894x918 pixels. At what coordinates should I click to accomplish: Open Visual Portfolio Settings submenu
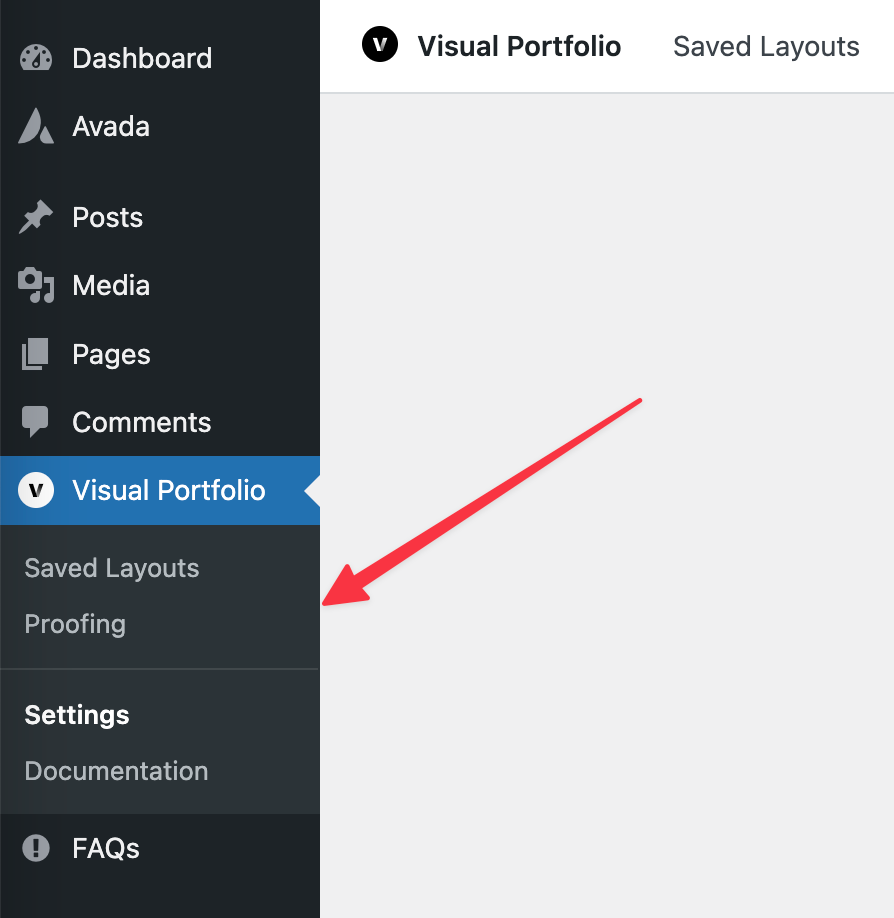(77, 715)
